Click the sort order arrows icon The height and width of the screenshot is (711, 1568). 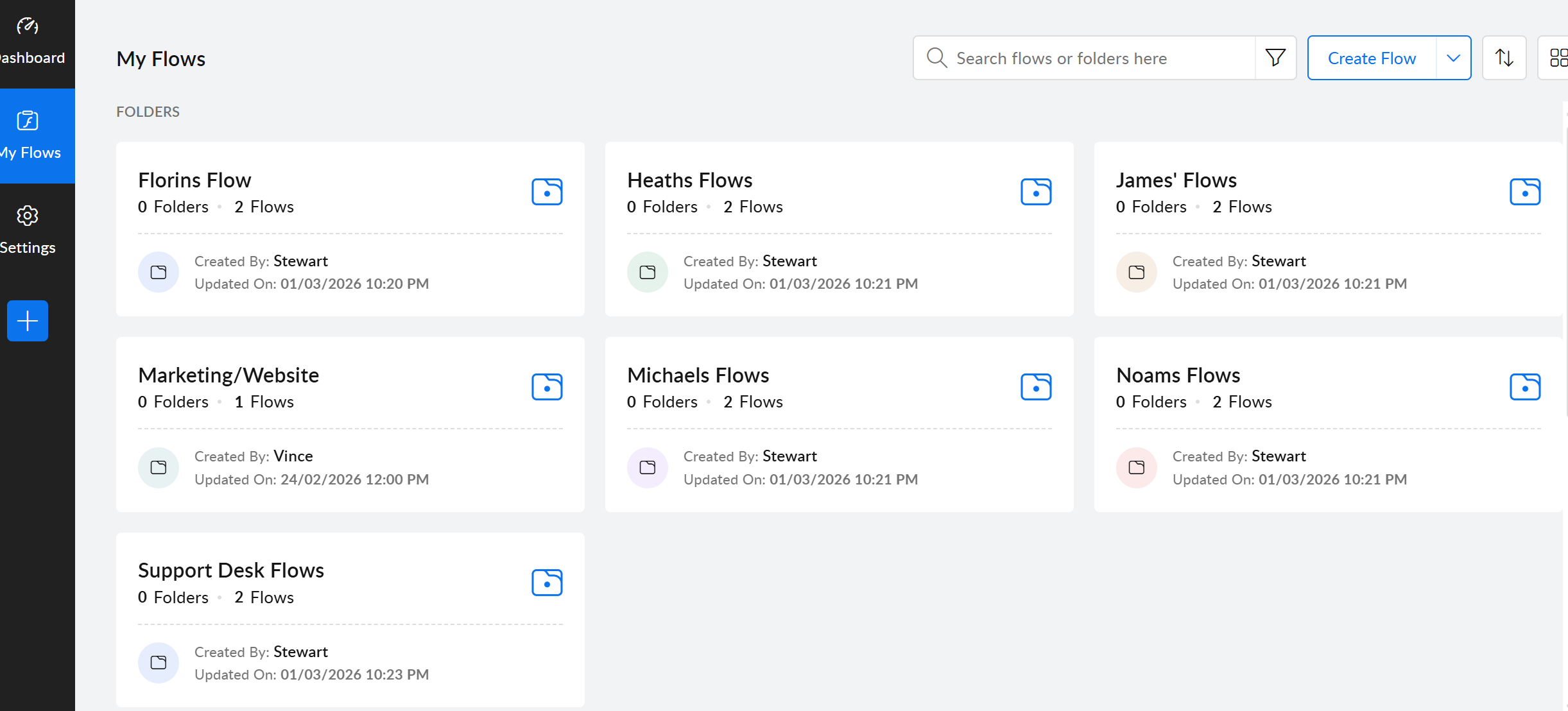[x=1504, y=58]
